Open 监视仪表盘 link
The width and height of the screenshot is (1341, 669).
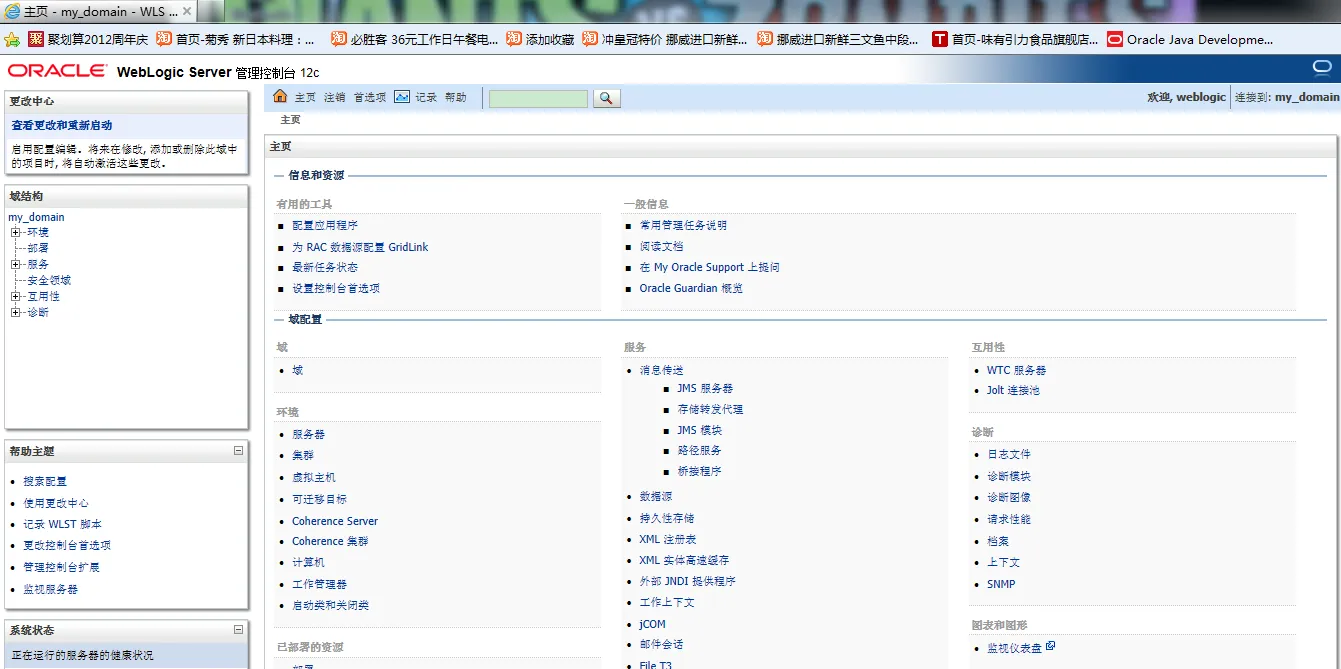pos(1015,649)
